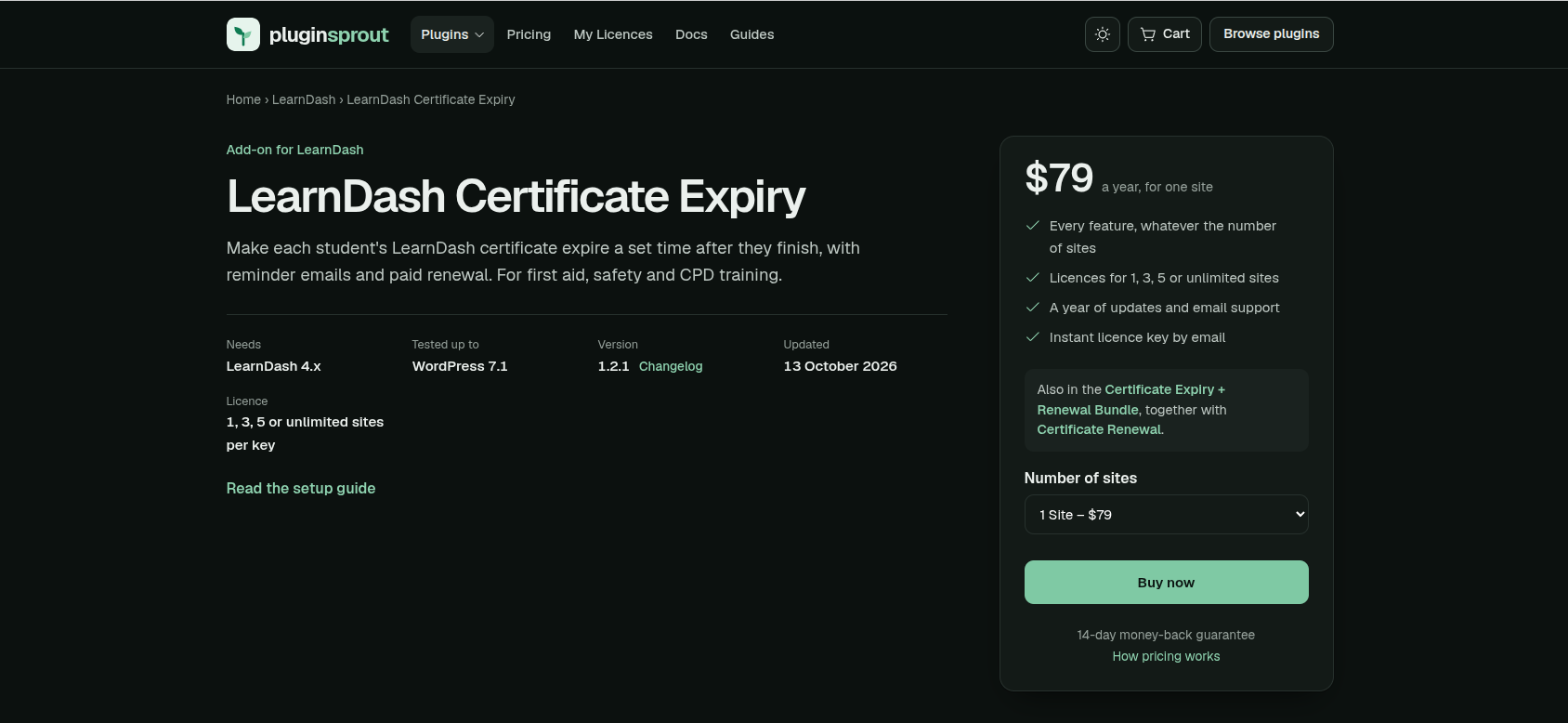Open My Licences in the navigation

(x=613, y=34)
